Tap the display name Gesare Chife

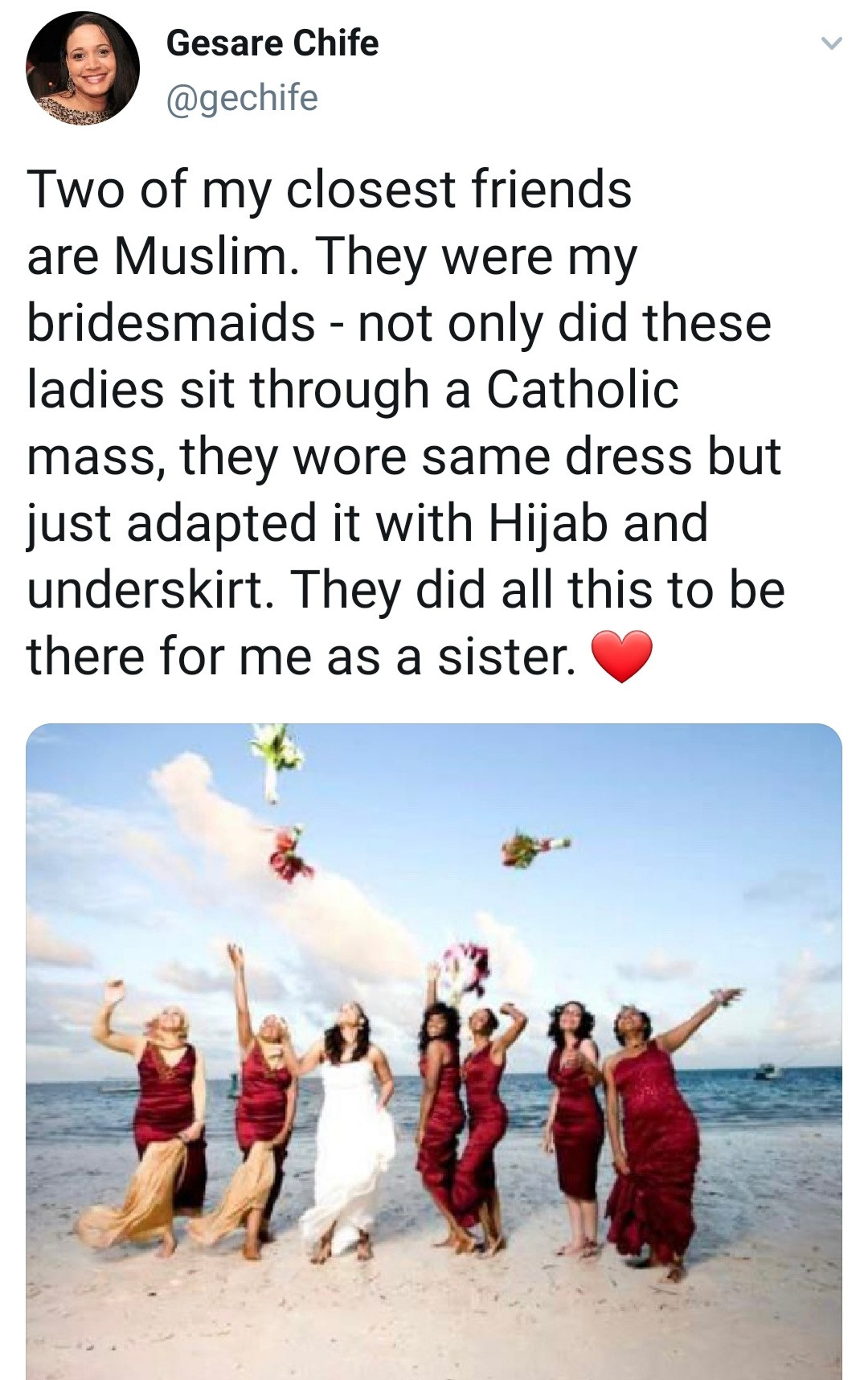click(x=272, y=43)
